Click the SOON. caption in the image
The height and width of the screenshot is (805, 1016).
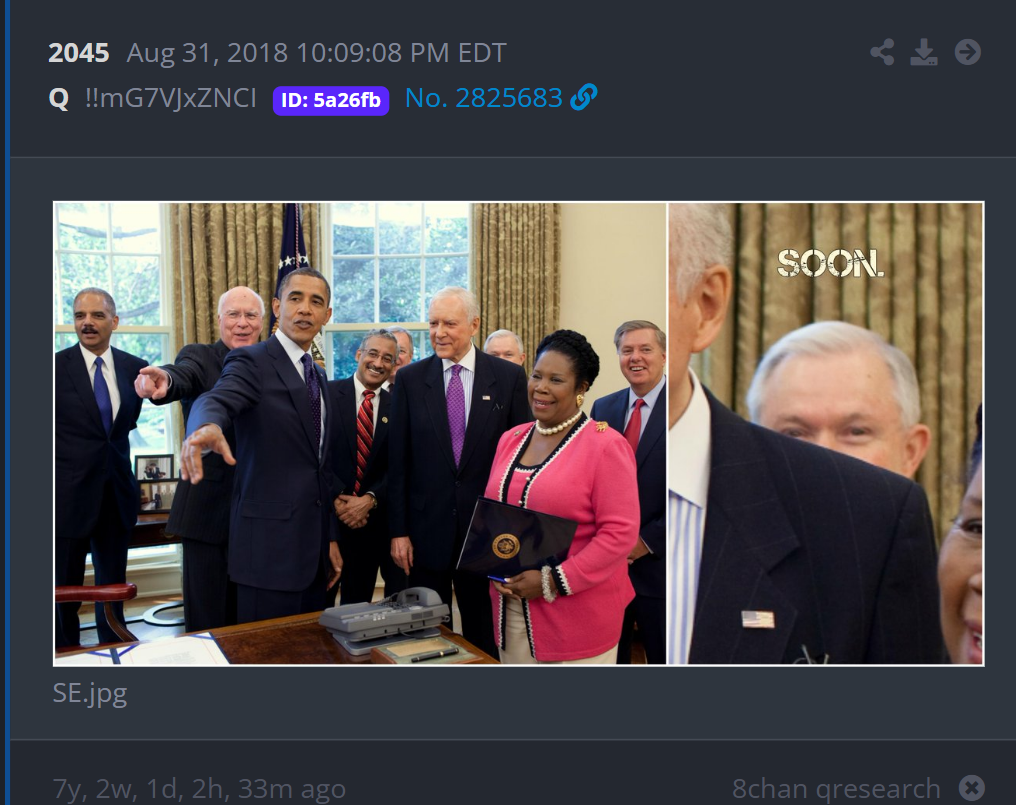(x=830, y=264)
